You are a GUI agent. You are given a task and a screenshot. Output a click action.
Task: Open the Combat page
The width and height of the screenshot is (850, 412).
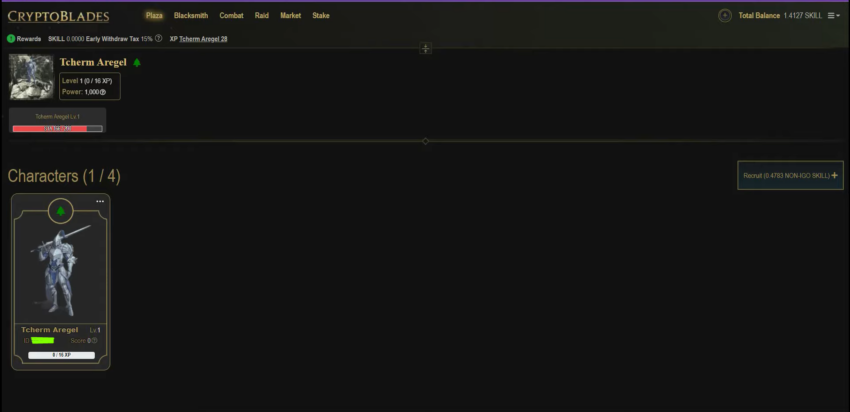coord(231,16)
